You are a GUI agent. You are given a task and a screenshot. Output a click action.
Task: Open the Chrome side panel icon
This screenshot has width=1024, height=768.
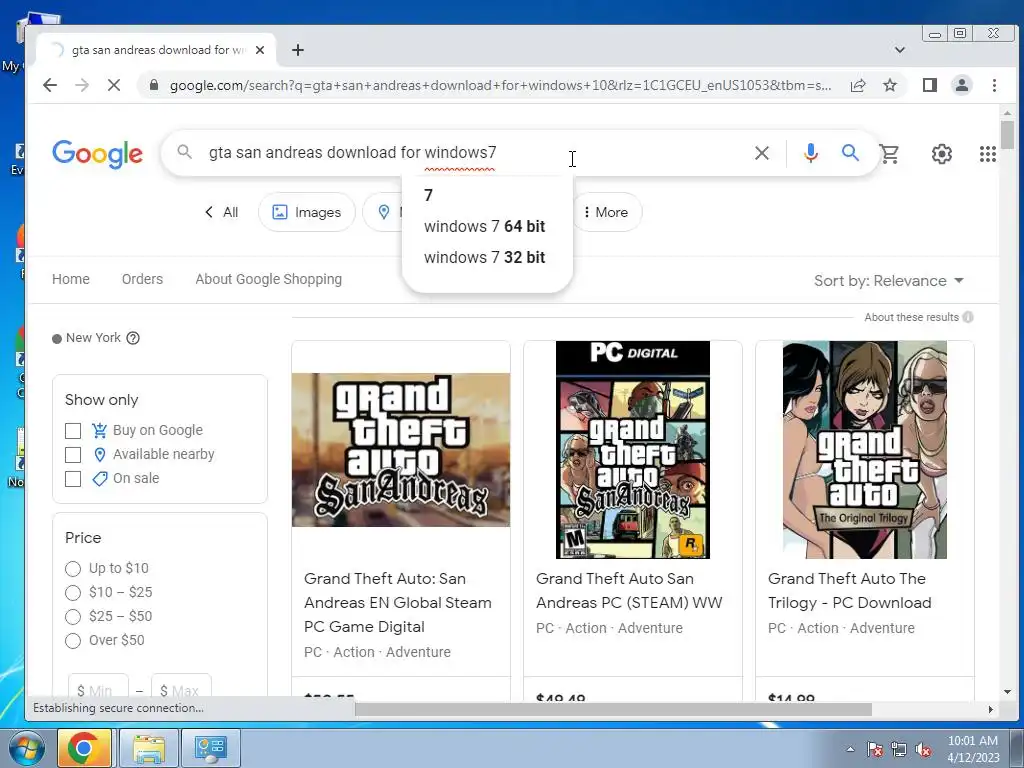click(930, 85)
